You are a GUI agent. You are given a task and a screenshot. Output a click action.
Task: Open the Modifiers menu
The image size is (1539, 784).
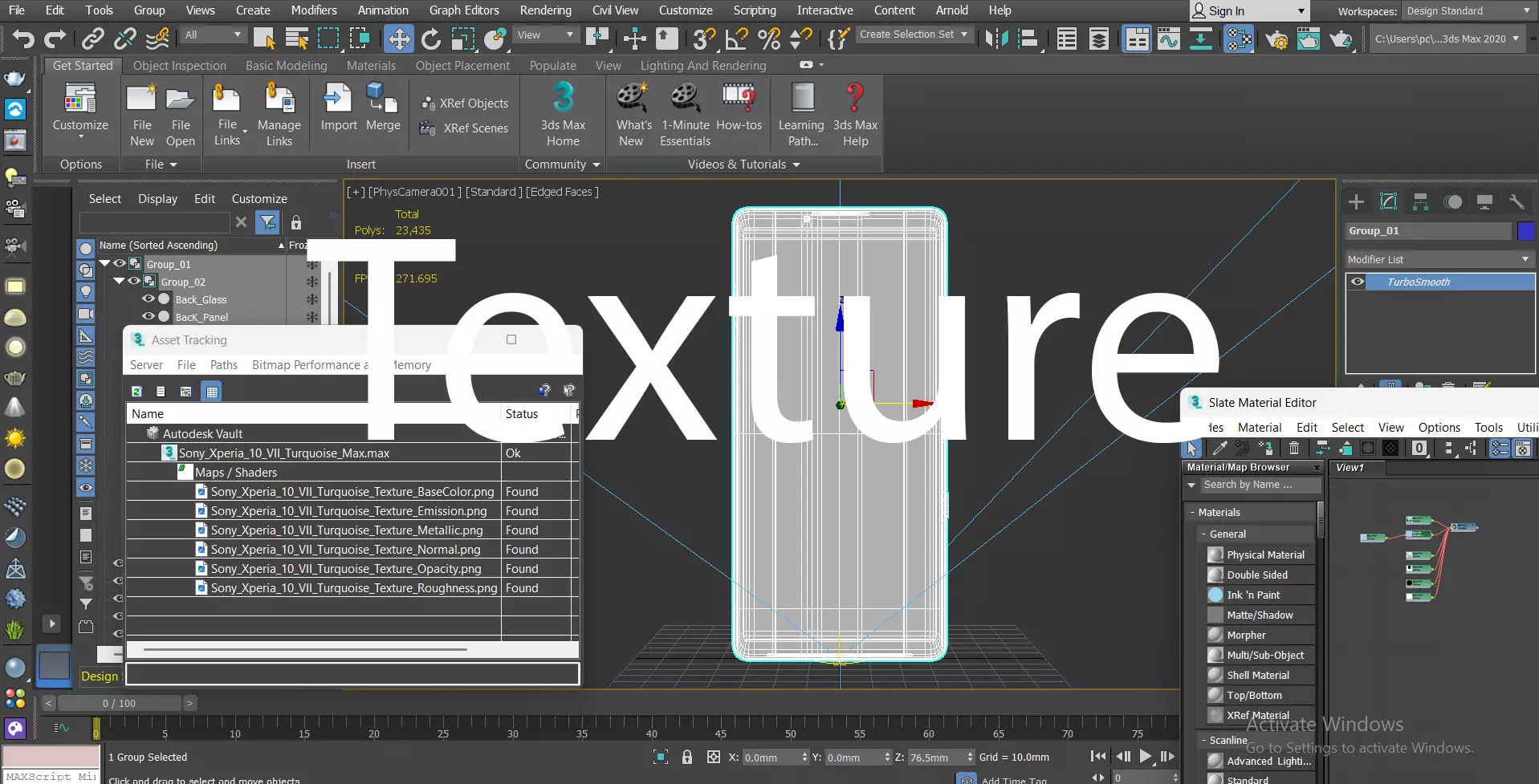[314, 10]
